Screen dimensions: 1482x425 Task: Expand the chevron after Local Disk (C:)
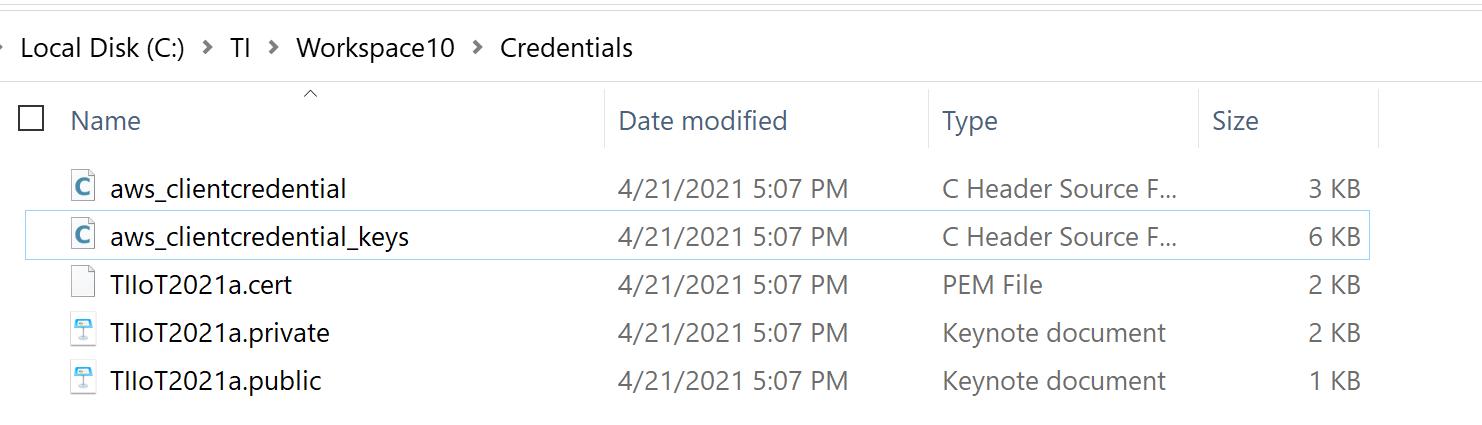point(208,48)
